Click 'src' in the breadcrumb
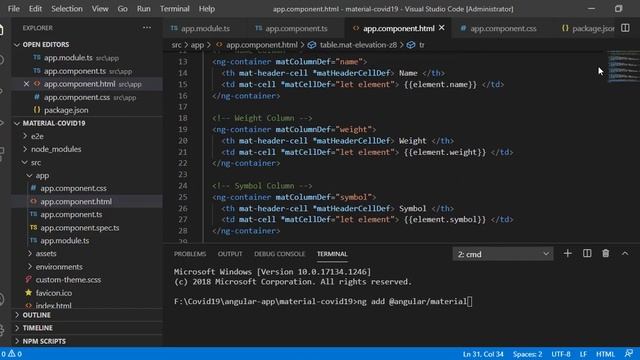Viewport: 640px width, 360px height. 176,45
